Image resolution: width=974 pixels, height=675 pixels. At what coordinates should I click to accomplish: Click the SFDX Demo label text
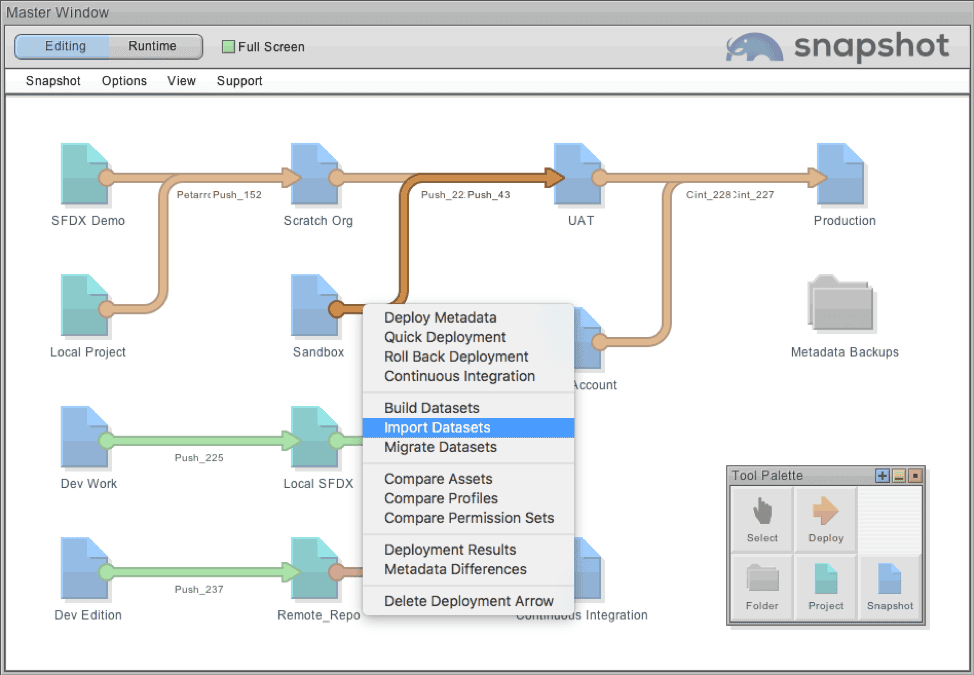click(x=88, y=221)
